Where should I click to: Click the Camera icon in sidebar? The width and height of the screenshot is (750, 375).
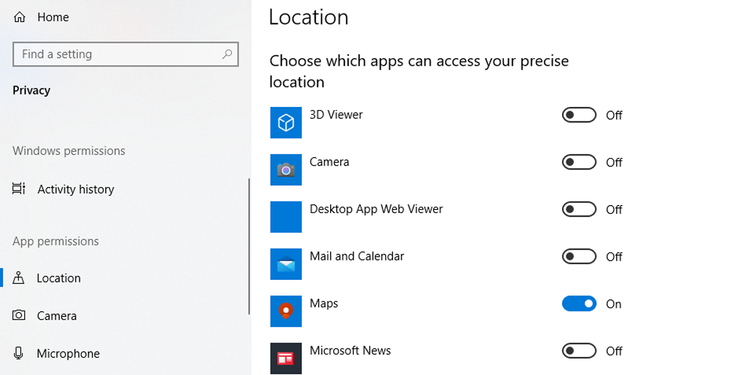tap(19, 315)
